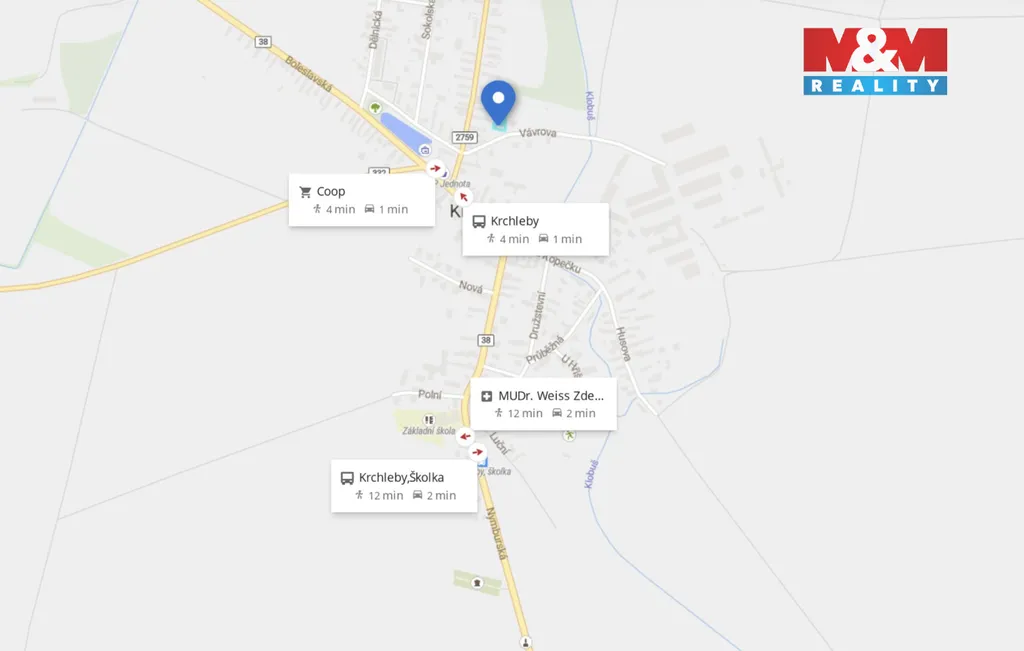1024x651 pixels.
Task: Open the MUDr. Weiss Zde... info card
Action: [x=543, y=404]
